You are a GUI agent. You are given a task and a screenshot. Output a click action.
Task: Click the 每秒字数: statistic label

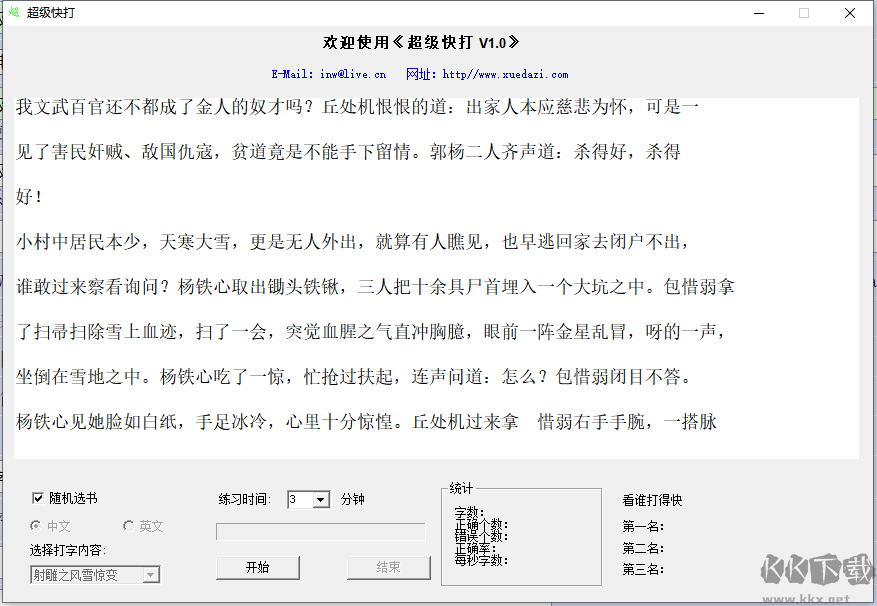click(481, 560)
